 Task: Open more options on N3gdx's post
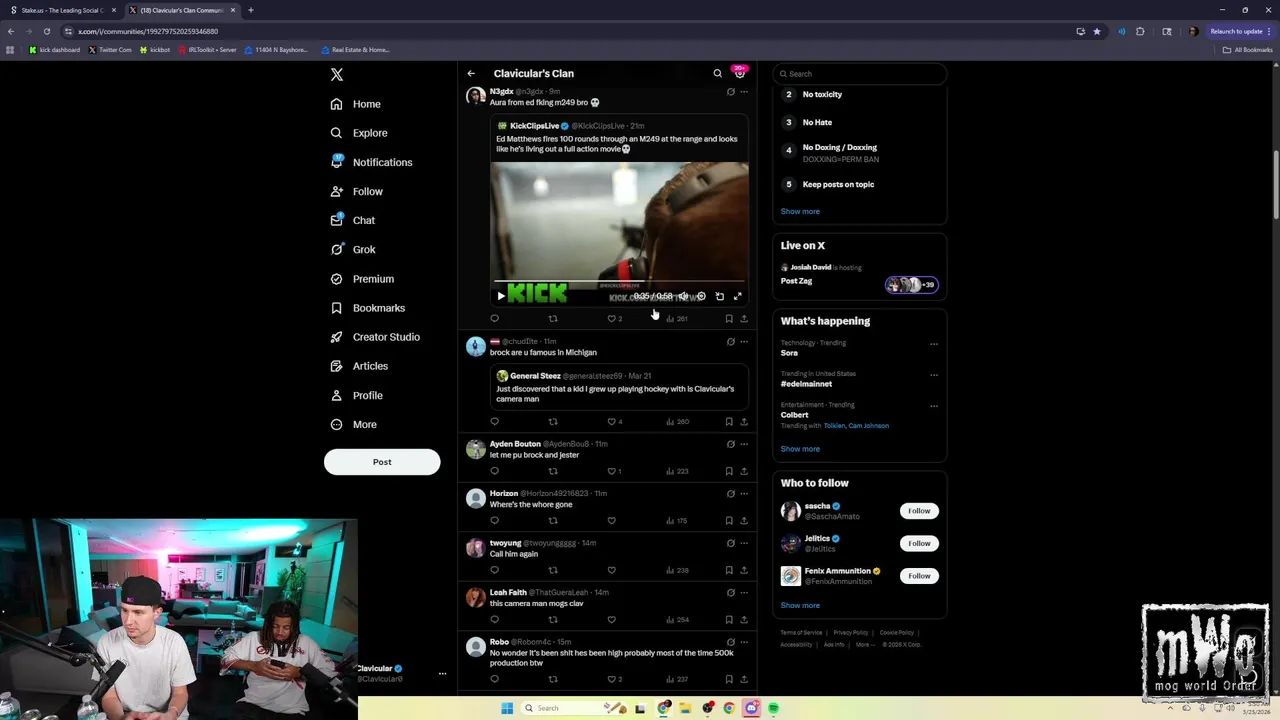click(x=744, y=92)
